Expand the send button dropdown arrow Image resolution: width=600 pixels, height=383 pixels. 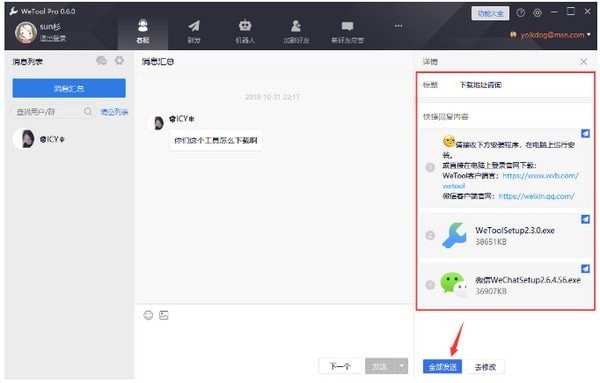[401, 366]
